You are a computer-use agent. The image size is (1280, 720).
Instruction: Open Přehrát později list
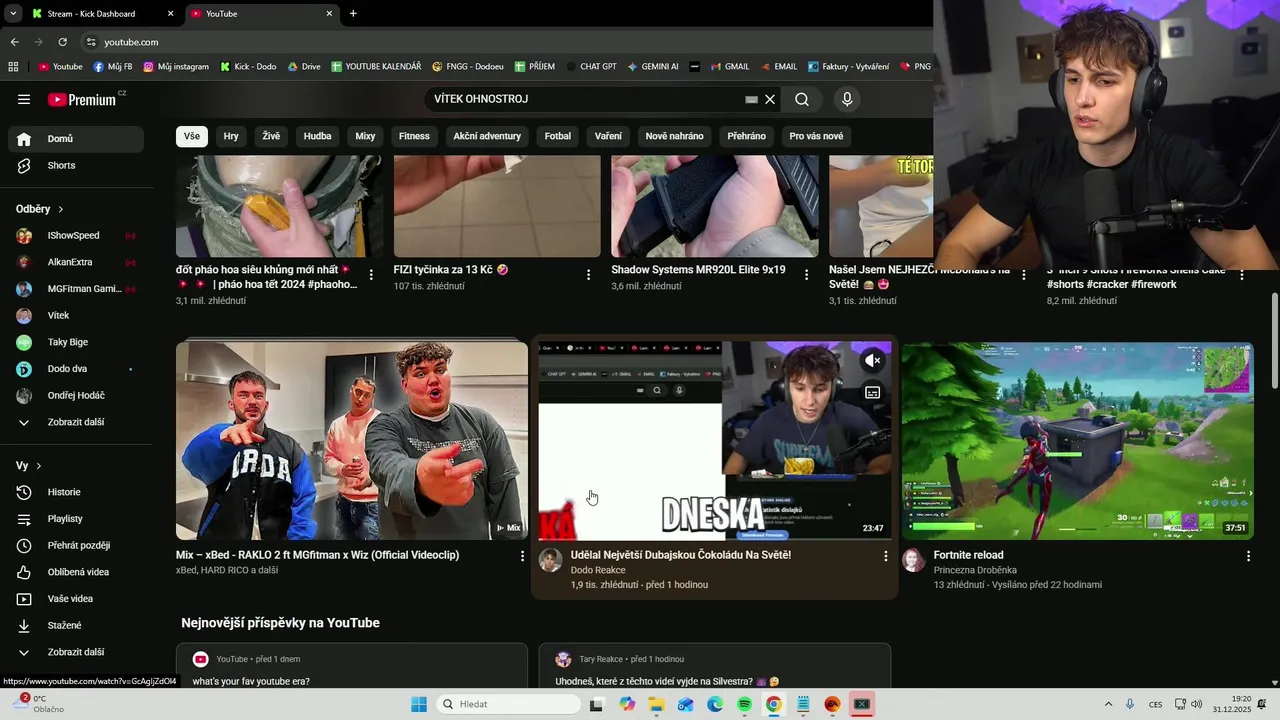point(76,545)
